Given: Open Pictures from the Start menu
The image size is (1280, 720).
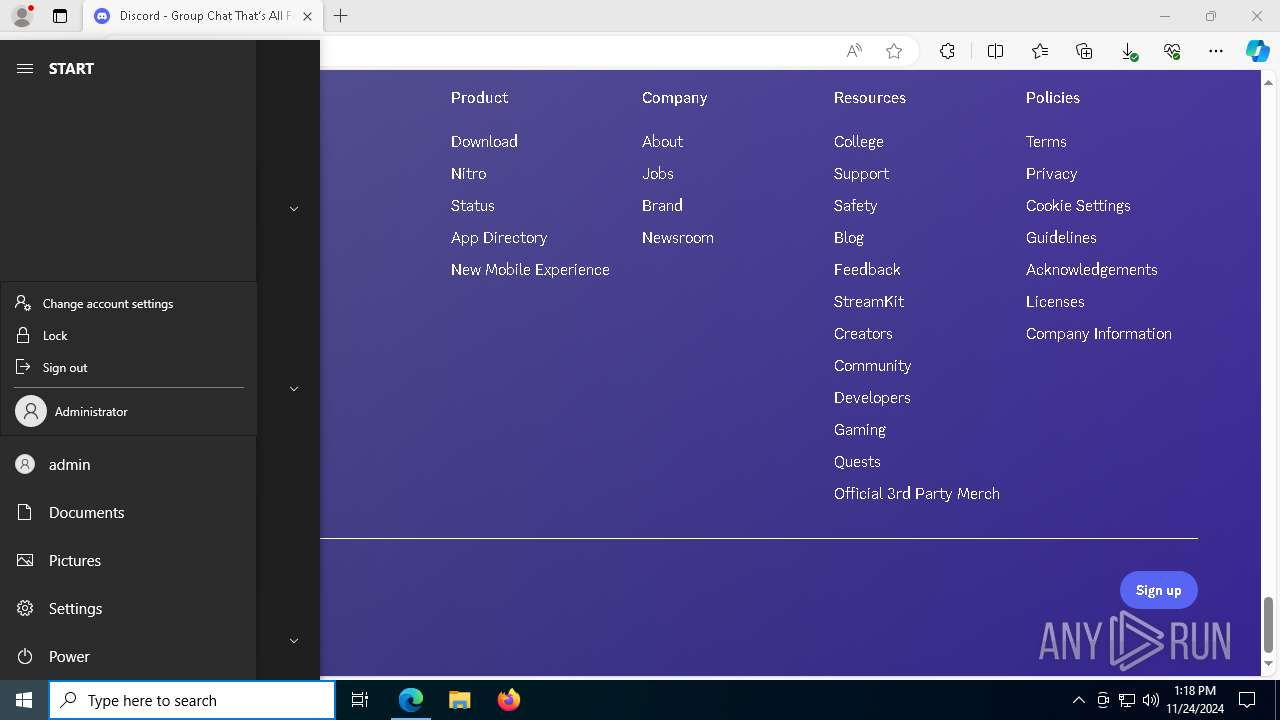Looking at the screenshot, I should pyautogui.click(x=128, y=560).
